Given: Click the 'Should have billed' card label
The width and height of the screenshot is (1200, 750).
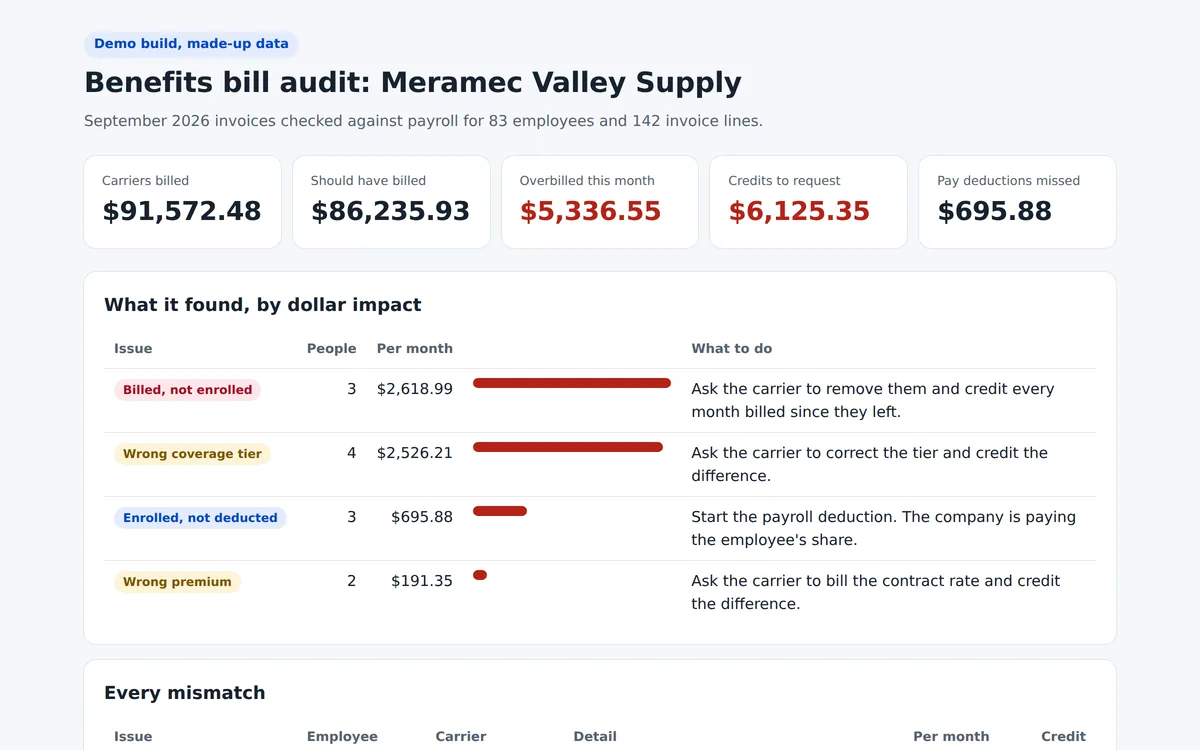Looking at the screenshot, I should click(x=368, y=181).
